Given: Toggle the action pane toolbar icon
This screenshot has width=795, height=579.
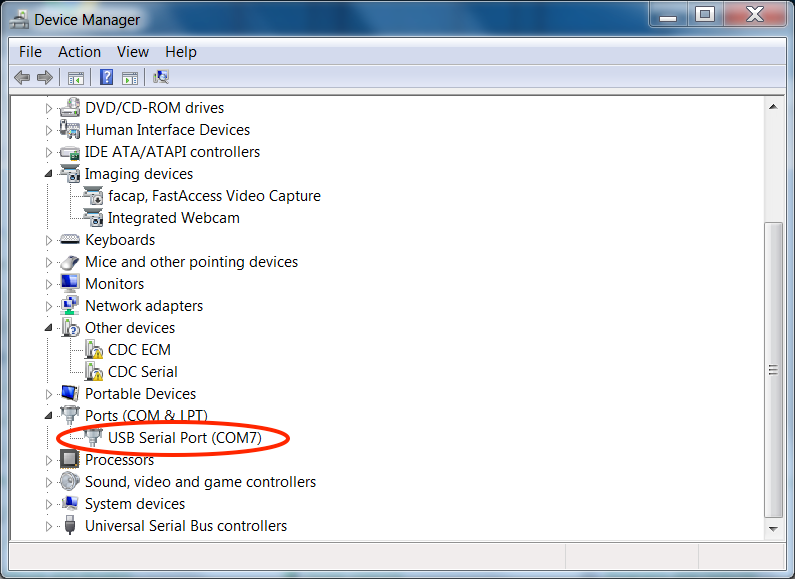Looking at the screenshot, I should 130,78.
